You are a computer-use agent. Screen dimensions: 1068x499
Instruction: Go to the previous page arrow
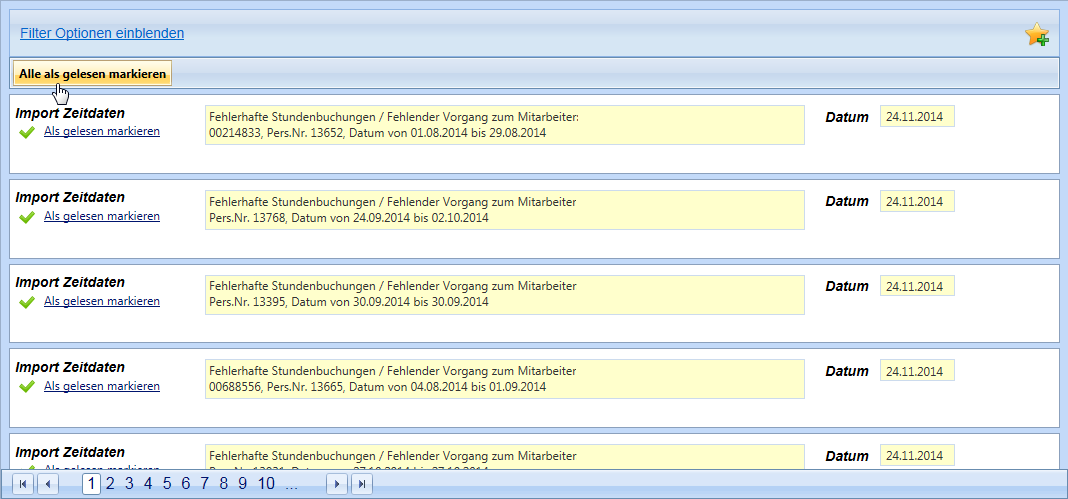[x=48, y=484]
